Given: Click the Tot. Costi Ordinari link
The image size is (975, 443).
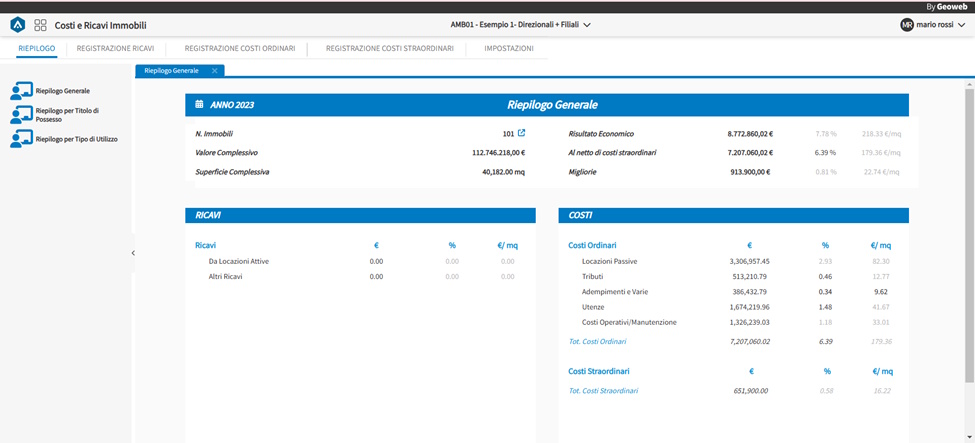Looking at the screenshot, I should (600, 341).
